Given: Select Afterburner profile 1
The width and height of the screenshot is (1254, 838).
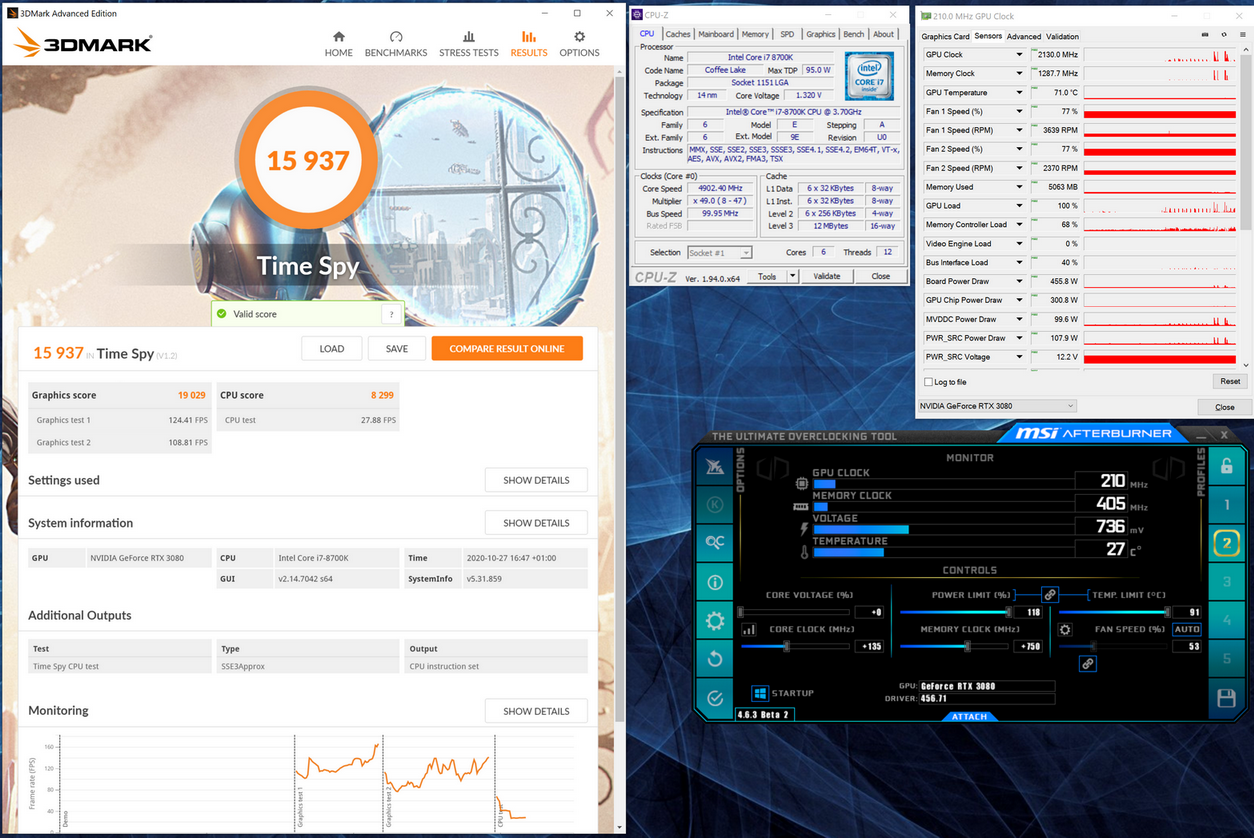Looking at the screenshot, I should click(x=1226, y=505).
